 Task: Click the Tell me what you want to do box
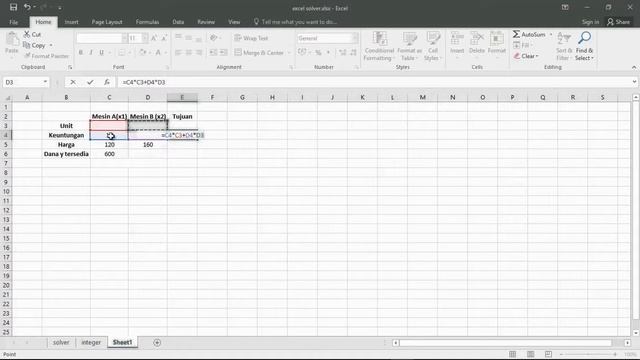[296, 22]
